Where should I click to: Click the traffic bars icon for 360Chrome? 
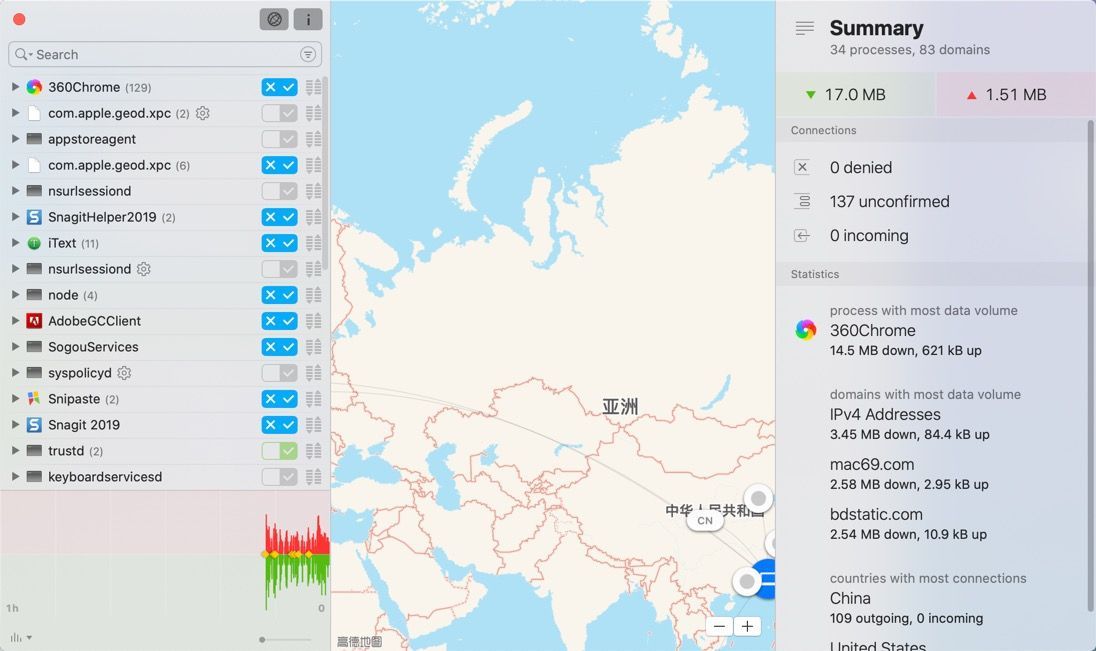coord(313,87)
